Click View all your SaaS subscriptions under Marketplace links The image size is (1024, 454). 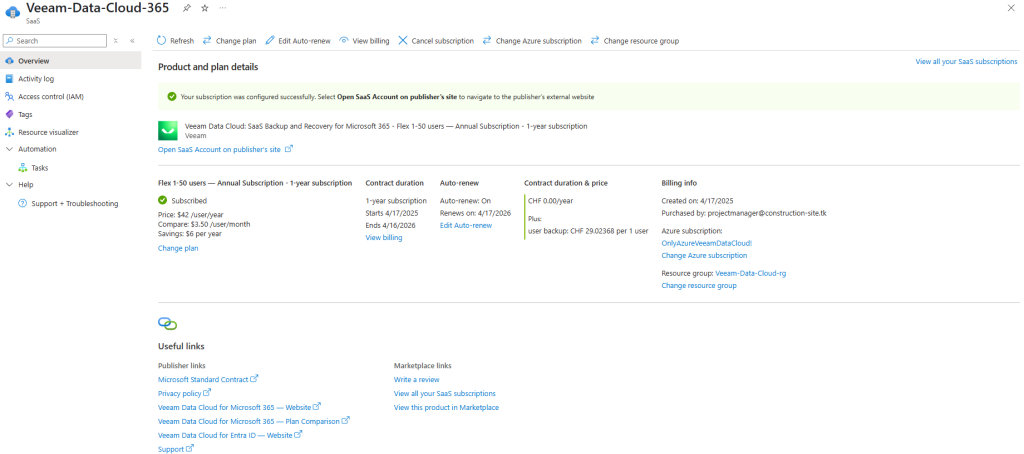pos(445,394)
